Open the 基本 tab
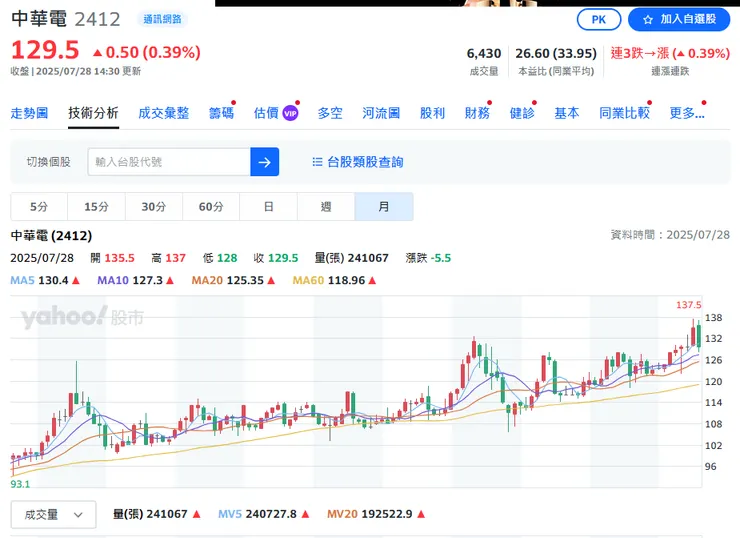The height and width of the screenshot is (538, 740). coord(567,113)
